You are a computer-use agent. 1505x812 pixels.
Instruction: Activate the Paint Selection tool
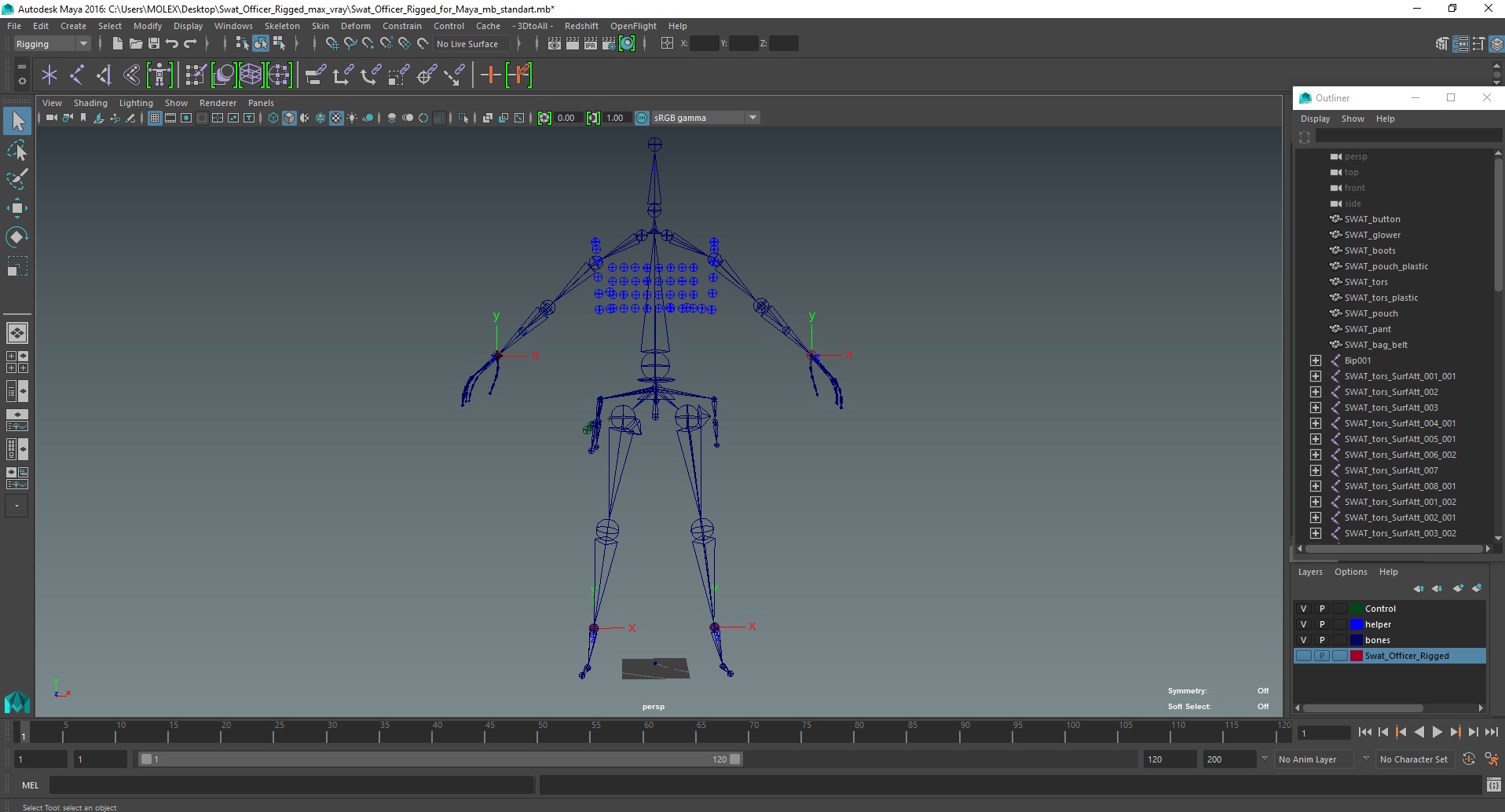click(x=17, y=179)
